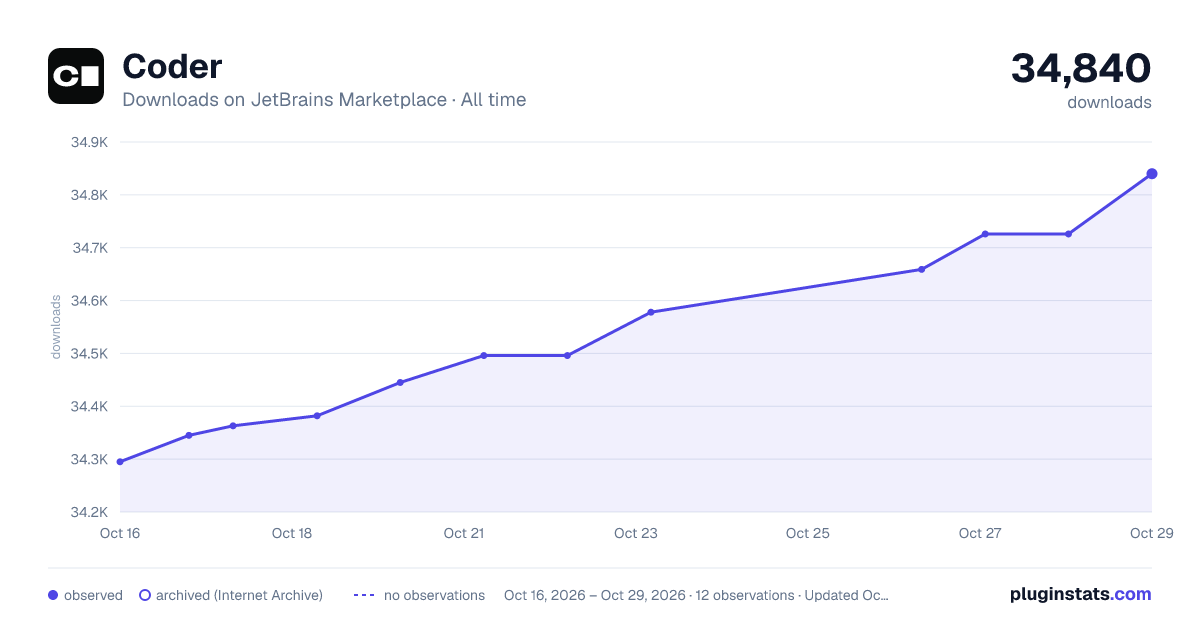Image resolution: width=1200 pixels, height=630 pixels.
Task: Click the 'Oct 25' x-axis label
Action: coord(808,533)
